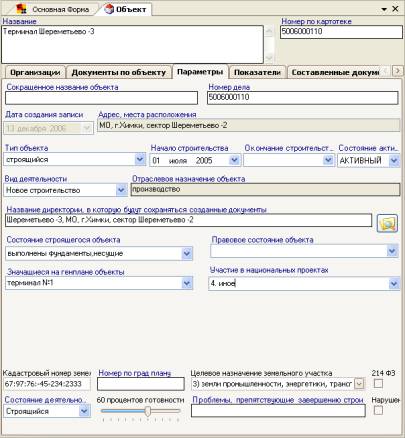Click the Объект tab icon
The width and height of the screenshot is (405, 438).
point(109,9)
